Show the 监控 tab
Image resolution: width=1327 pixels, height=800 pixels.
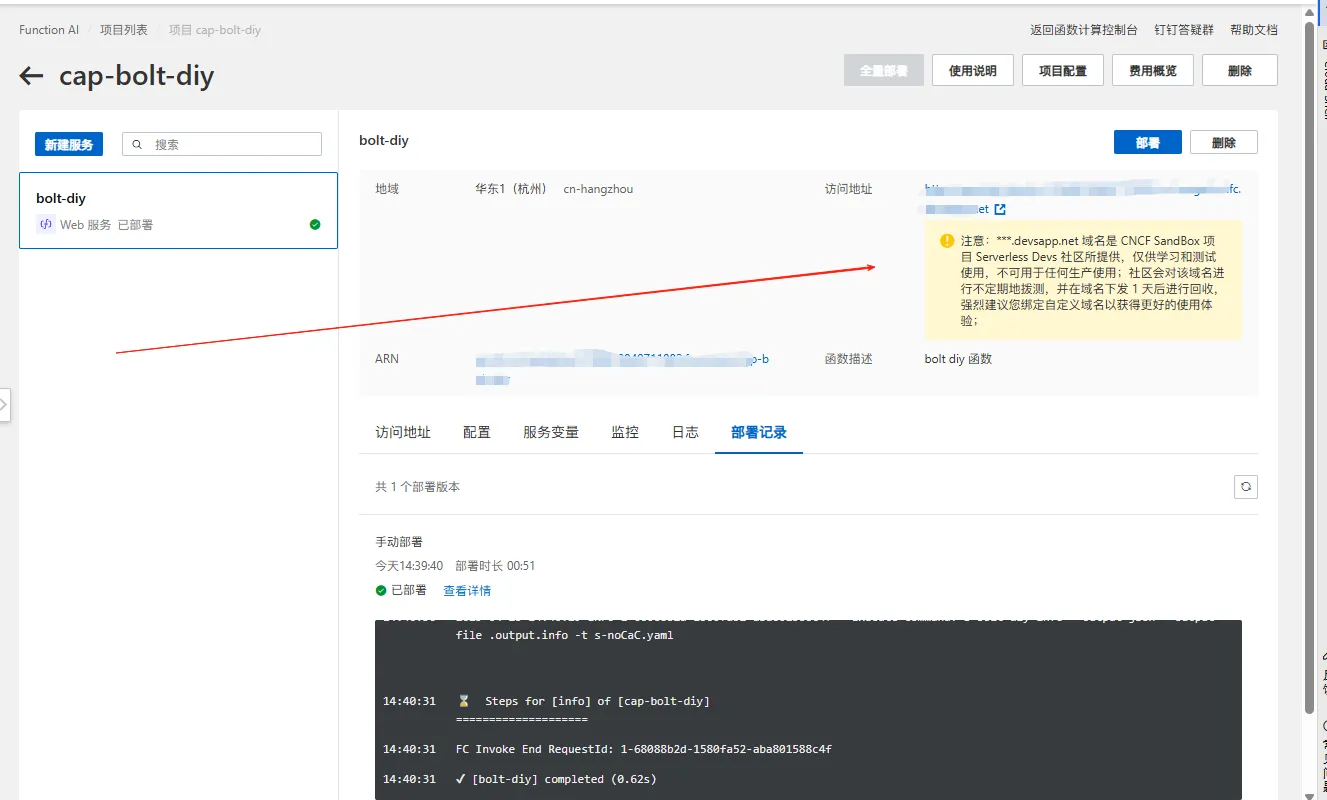(x=625, y=432)
